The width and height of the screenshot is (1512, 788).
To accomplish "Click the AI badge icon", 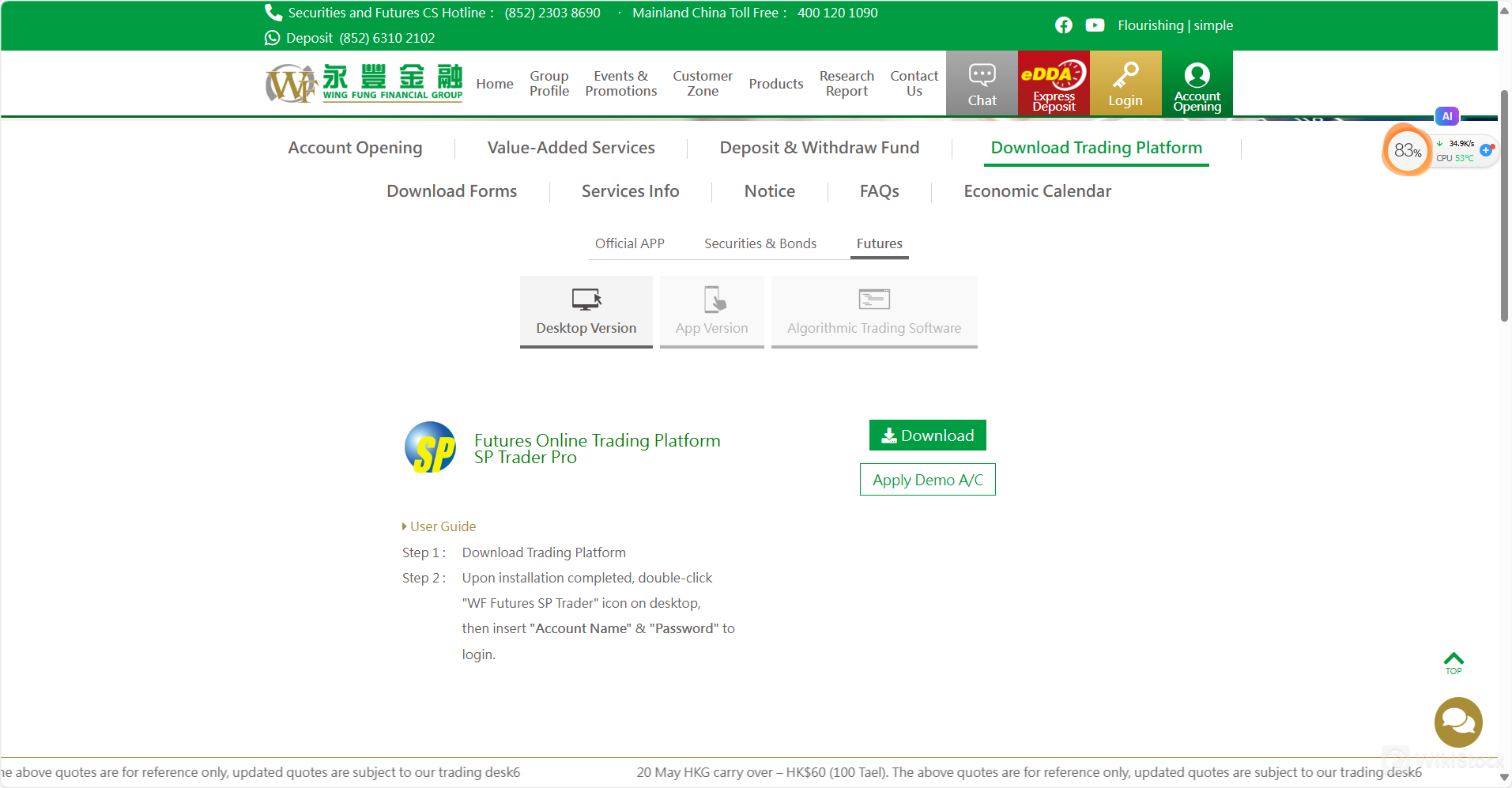I will (1447, 116).
